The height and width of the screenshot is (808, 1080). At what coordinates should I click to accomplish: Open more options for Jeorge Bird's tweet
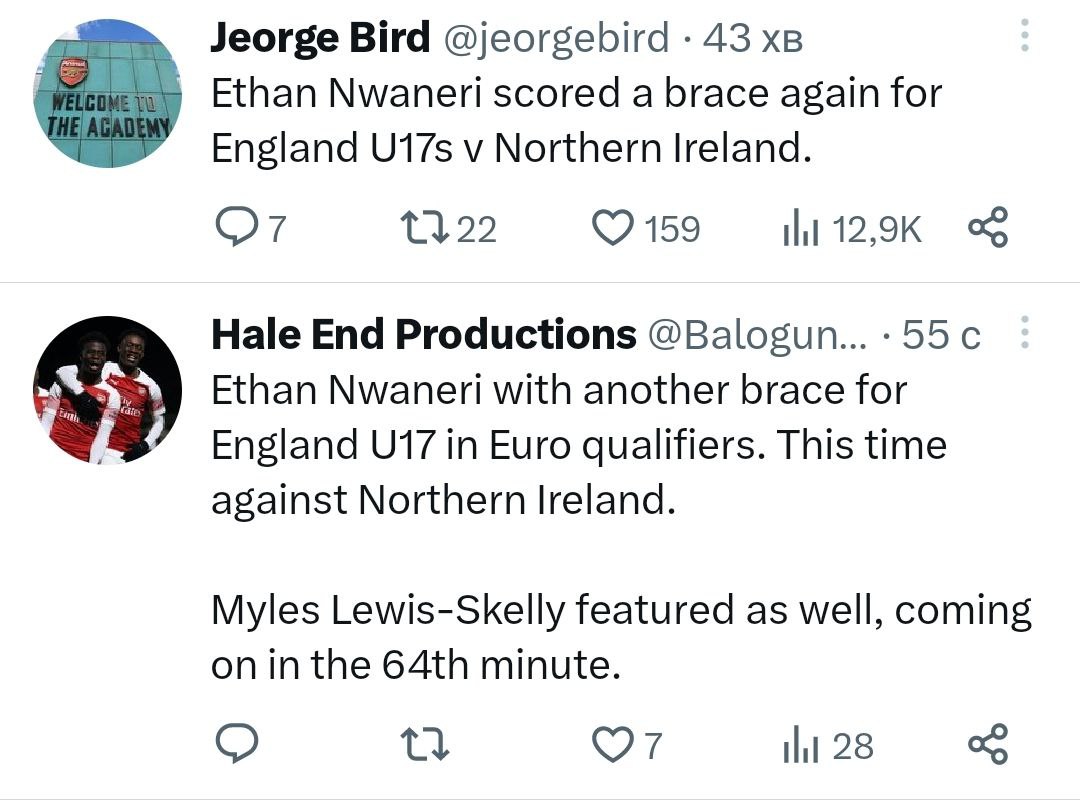point(1023,37)
